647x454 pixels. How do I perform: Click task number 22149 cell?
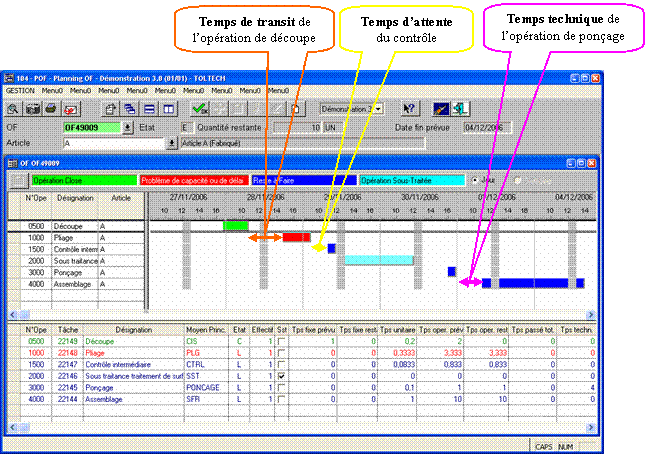pyautogui.click(x=67, y=341)
